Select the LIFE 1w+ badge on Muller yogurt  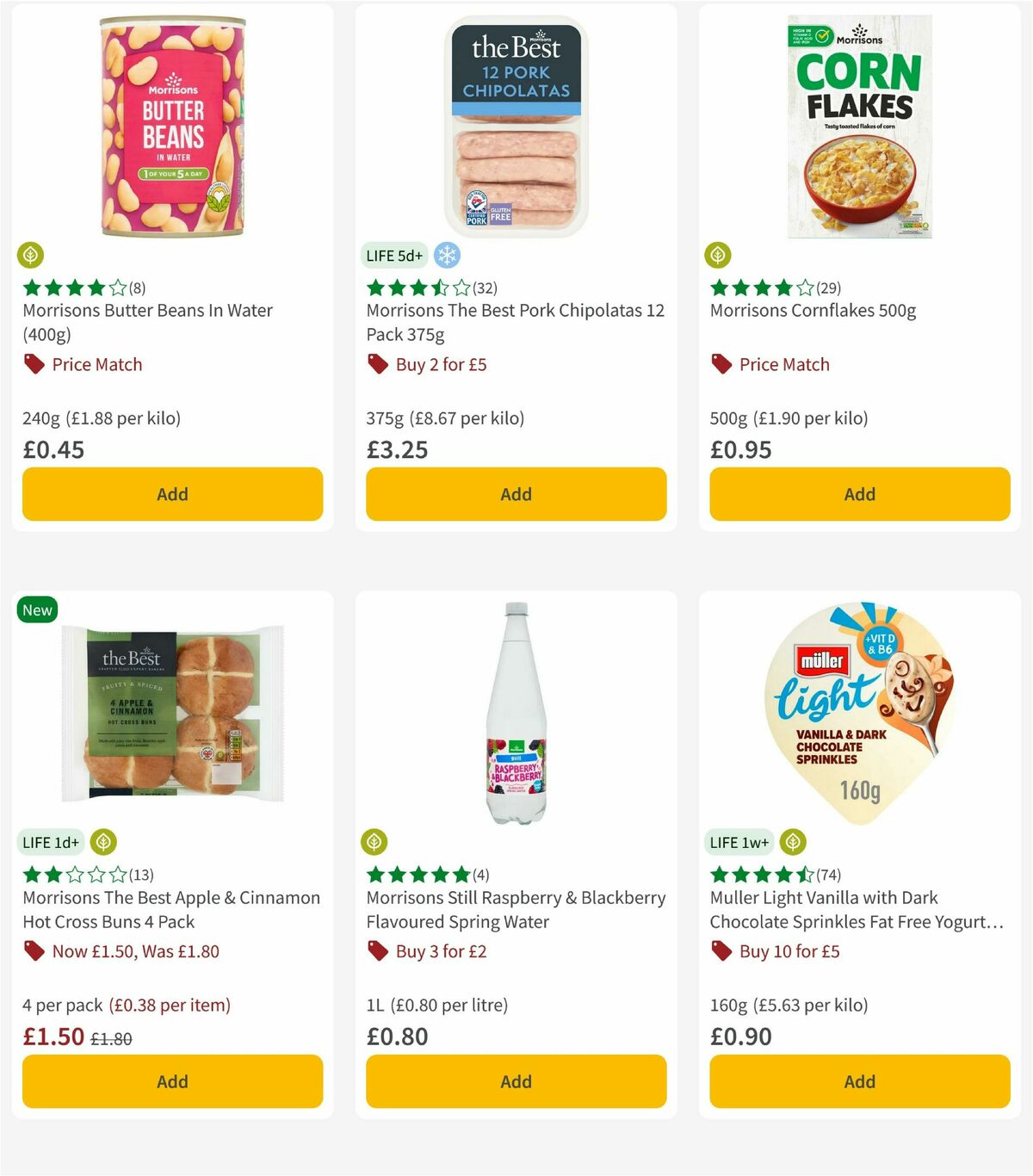(739, 842)
